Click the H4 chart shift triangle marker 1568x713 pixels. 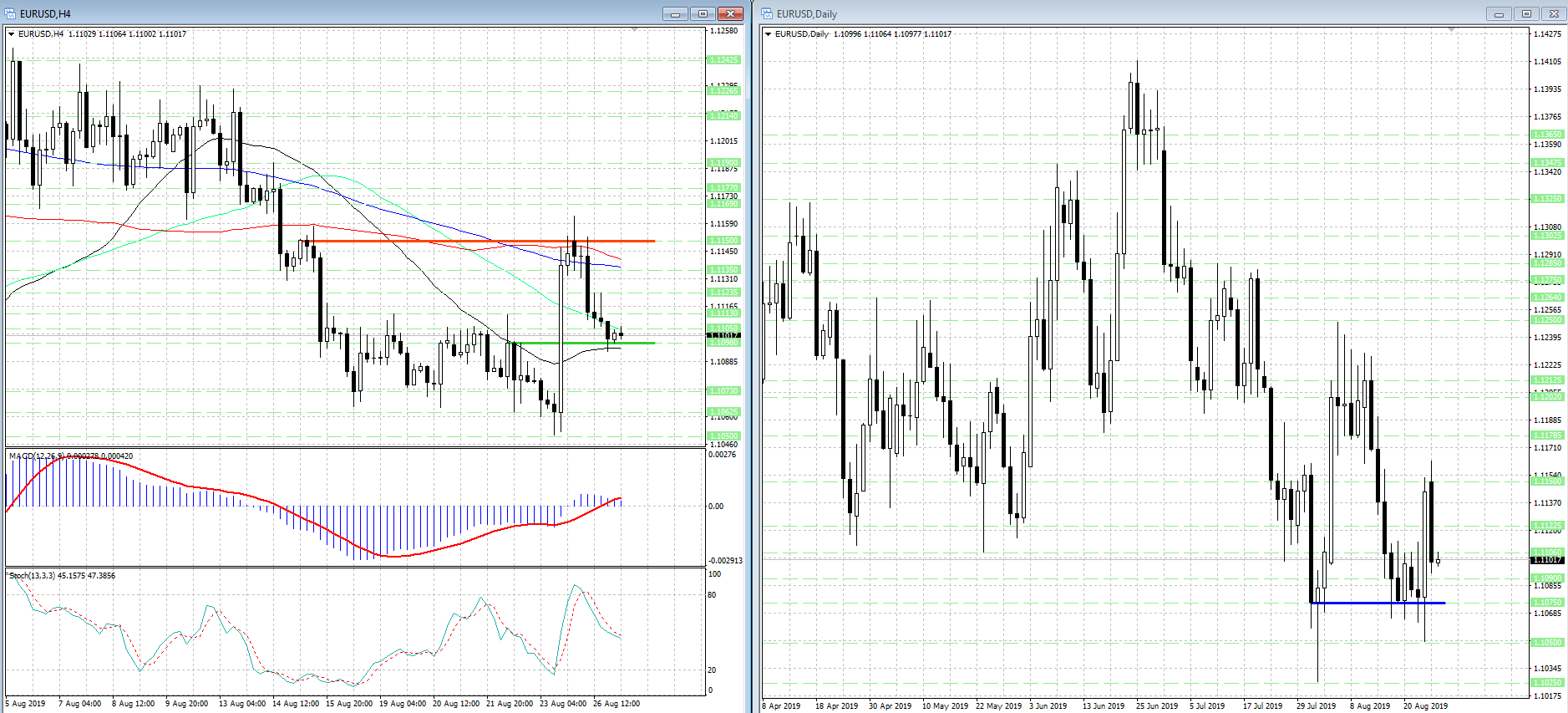point(635,30)
